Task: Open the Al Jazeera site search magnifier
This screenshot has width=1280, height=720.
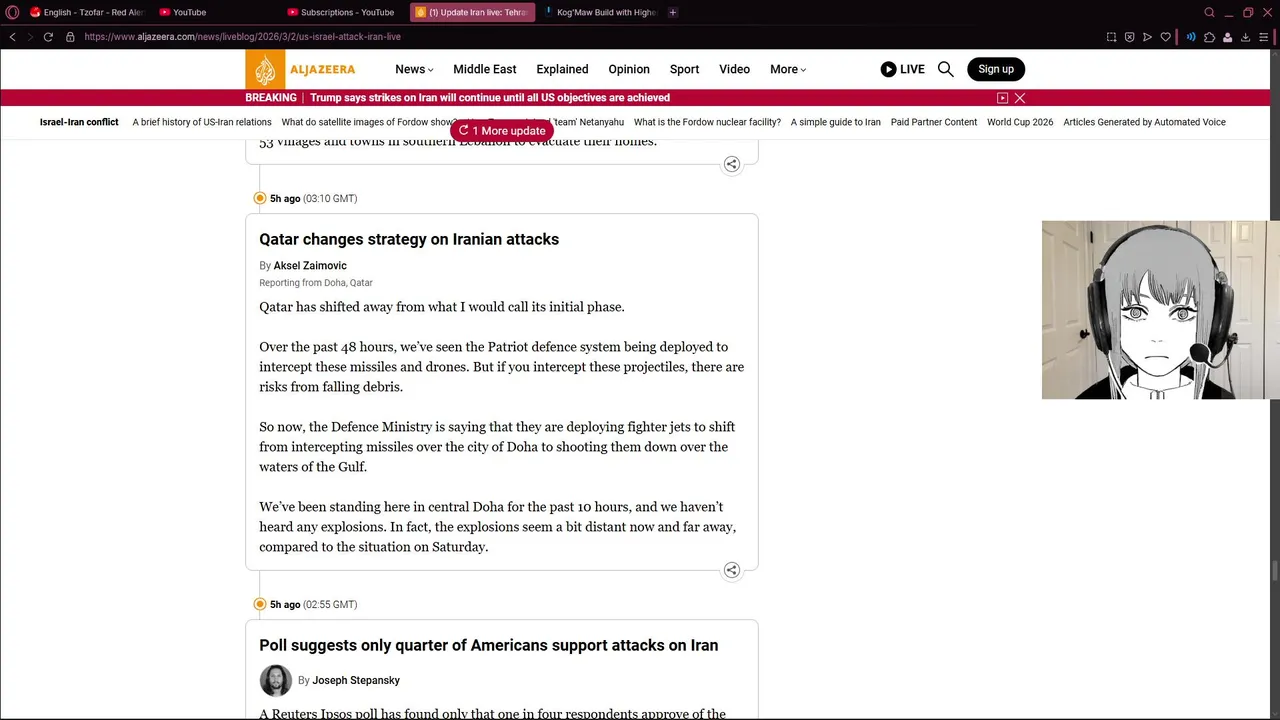Action: click(x=945, y=69)
